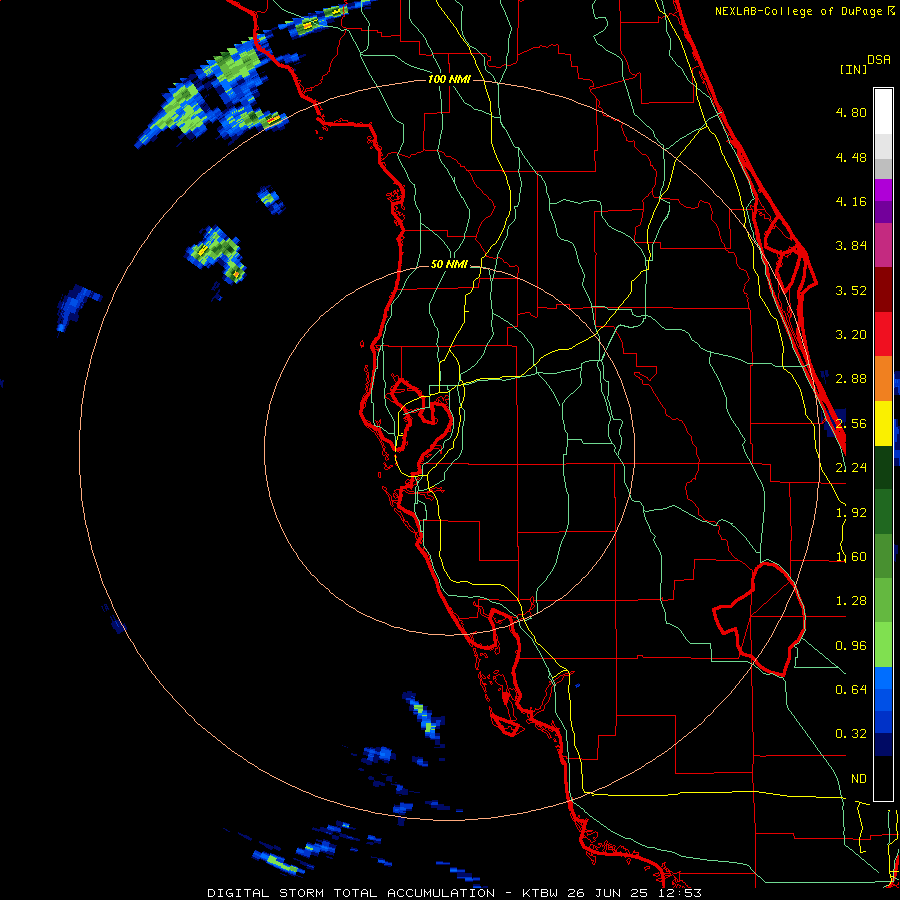This screenshot has height=900, width=900.
Task: Pick the bright magenta swatch in the color scale
Action: [x=883, y=190]
